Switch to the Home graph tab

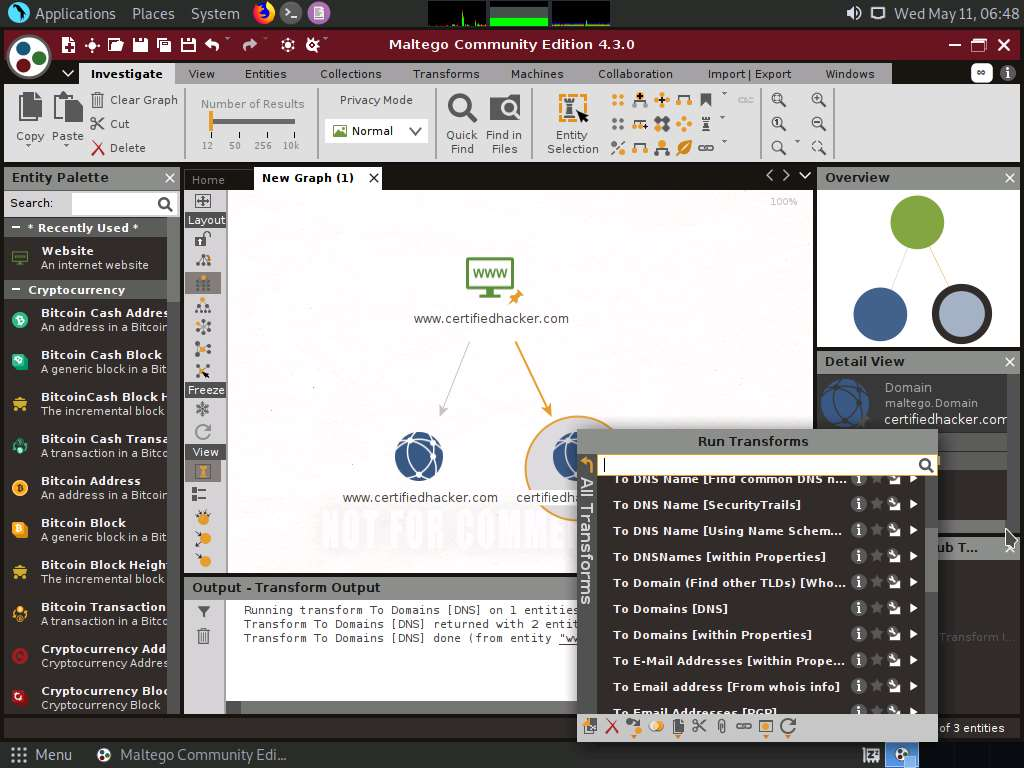tap(208, 180)
